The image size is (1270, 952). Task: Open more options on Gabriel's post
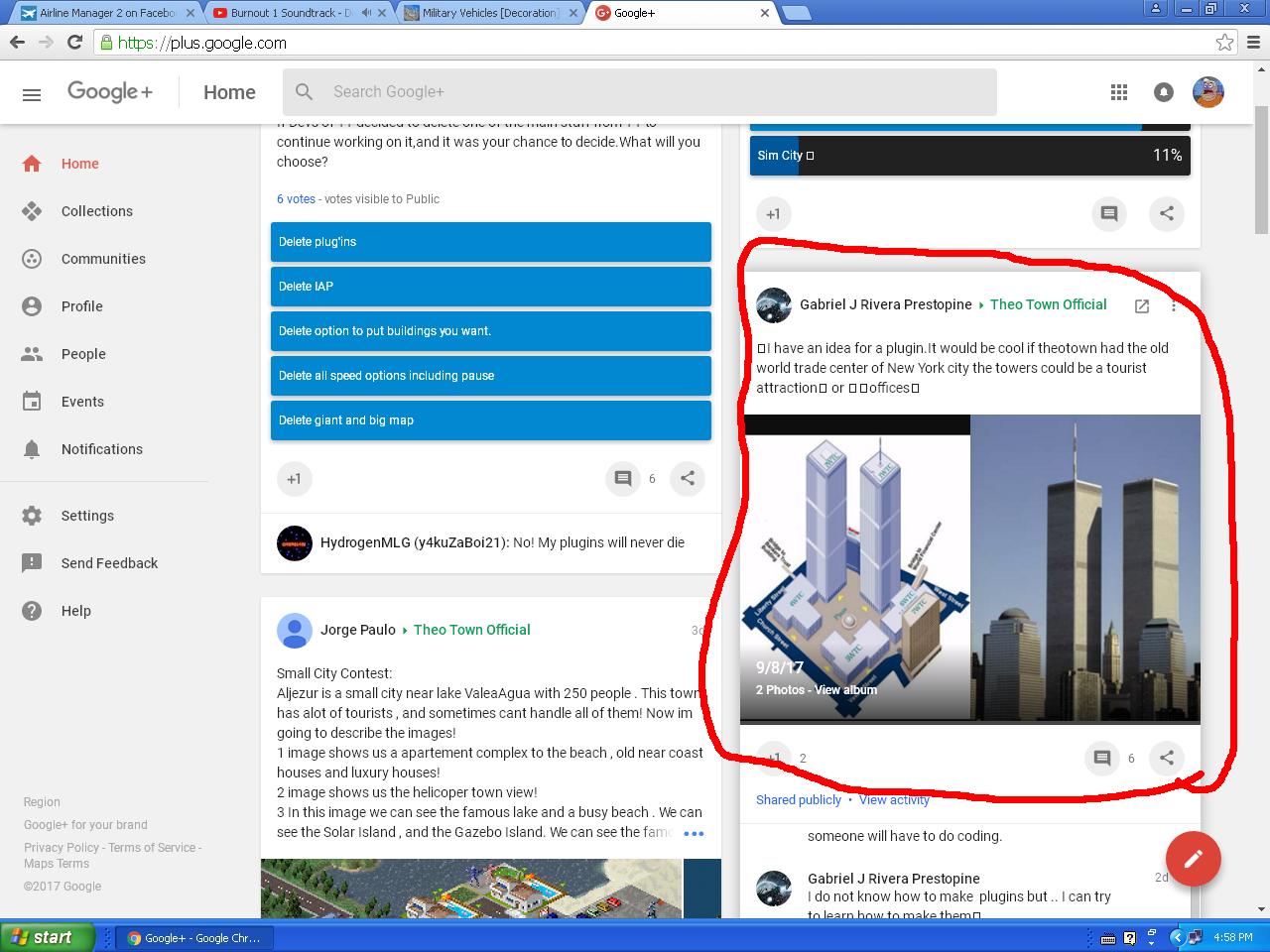click(1174, 306)
